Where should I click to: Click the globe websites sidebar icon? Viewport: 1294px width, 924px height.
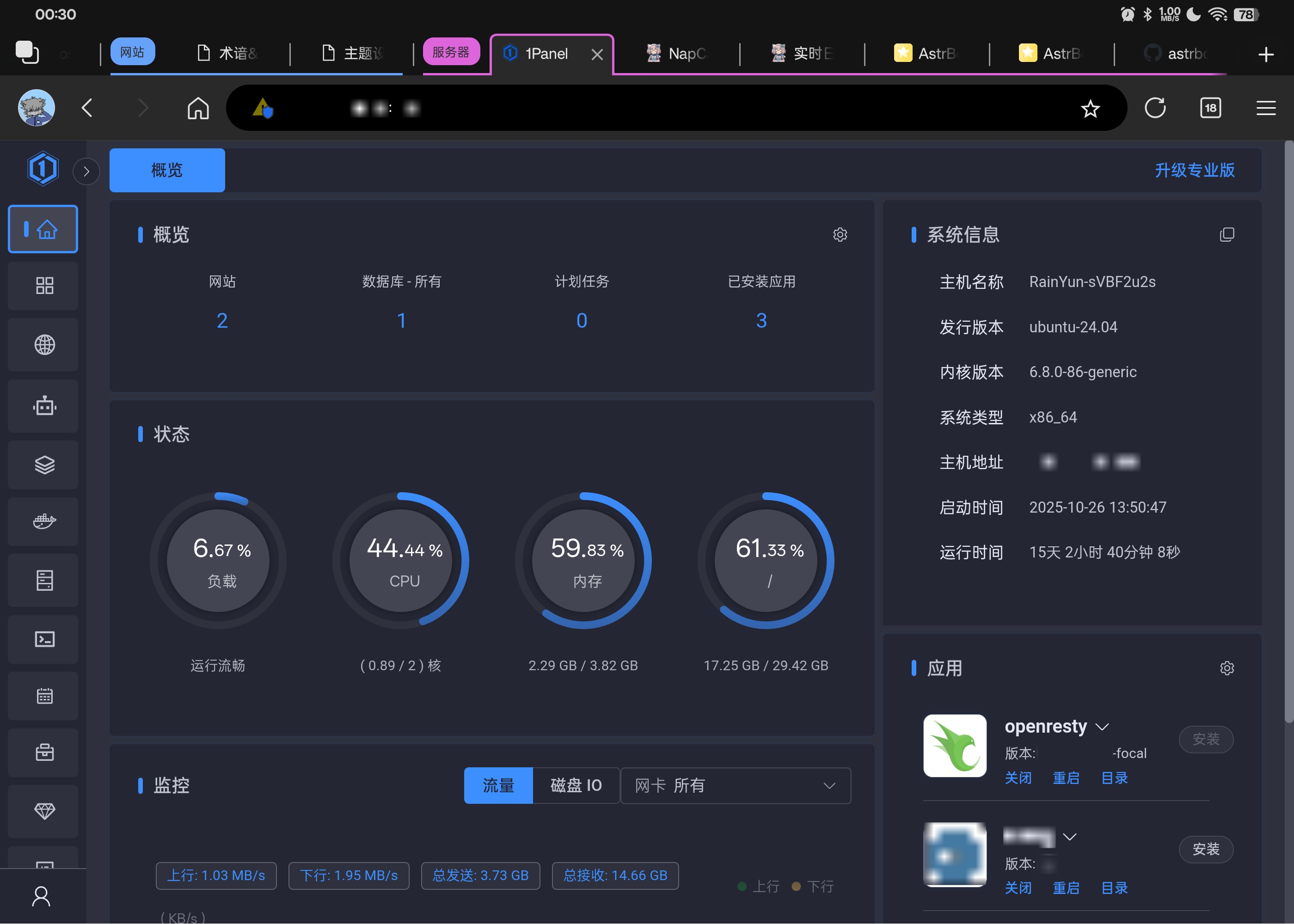[x=44, y=345]
